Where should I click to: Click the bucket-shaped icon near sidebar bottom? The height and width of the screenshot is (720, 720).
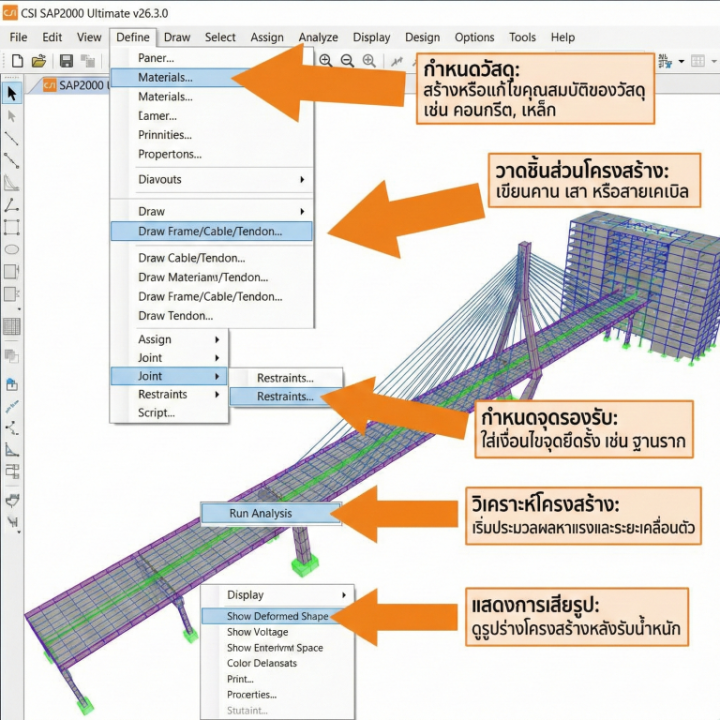pyautogui.click(x=12, y=500)
